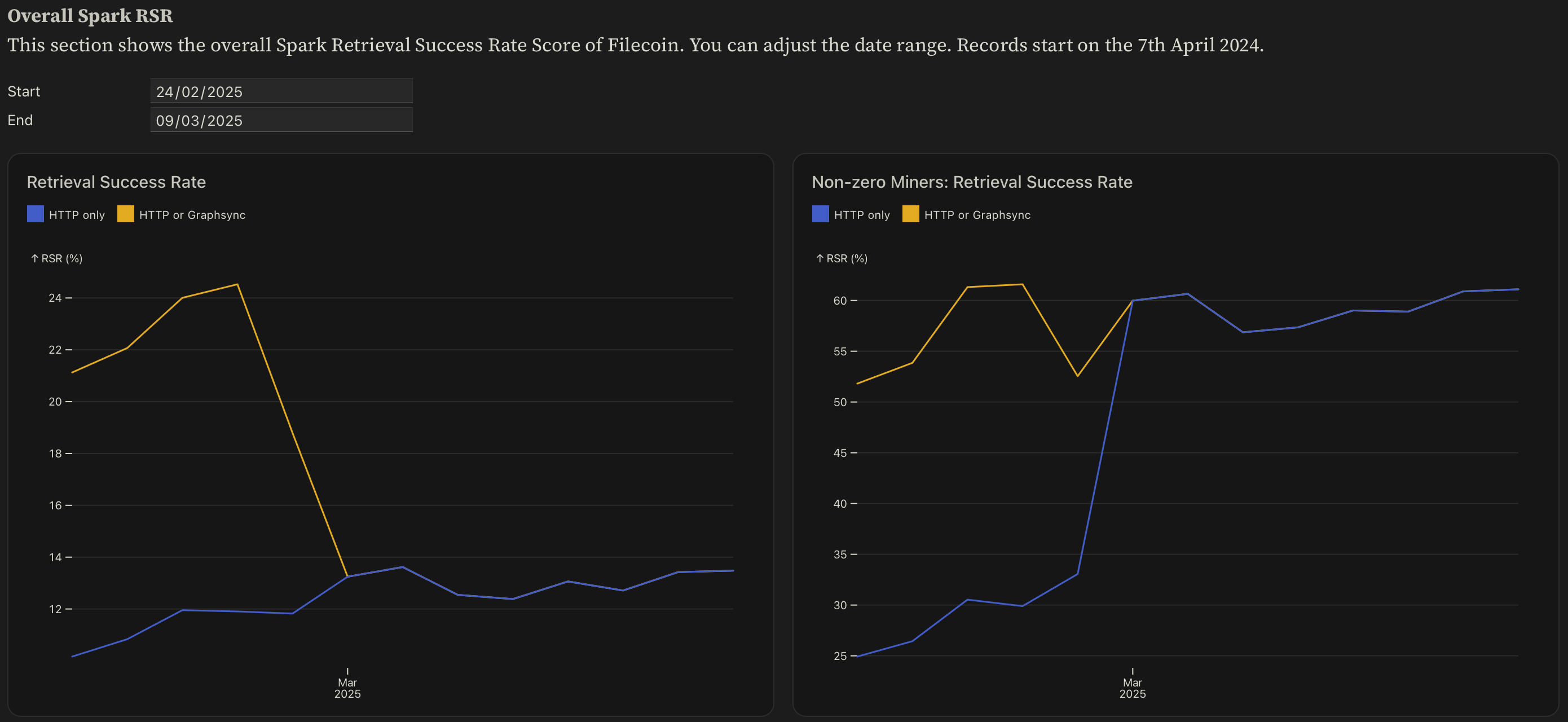Viewport: 1568px width, 722px height.
Task: Click the End date input field
Action: (281, 120)
